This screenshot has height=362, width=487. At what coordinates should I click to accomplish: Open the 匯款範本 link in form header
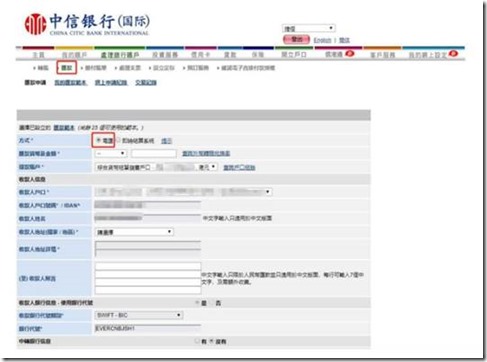[x=64, y=128]
